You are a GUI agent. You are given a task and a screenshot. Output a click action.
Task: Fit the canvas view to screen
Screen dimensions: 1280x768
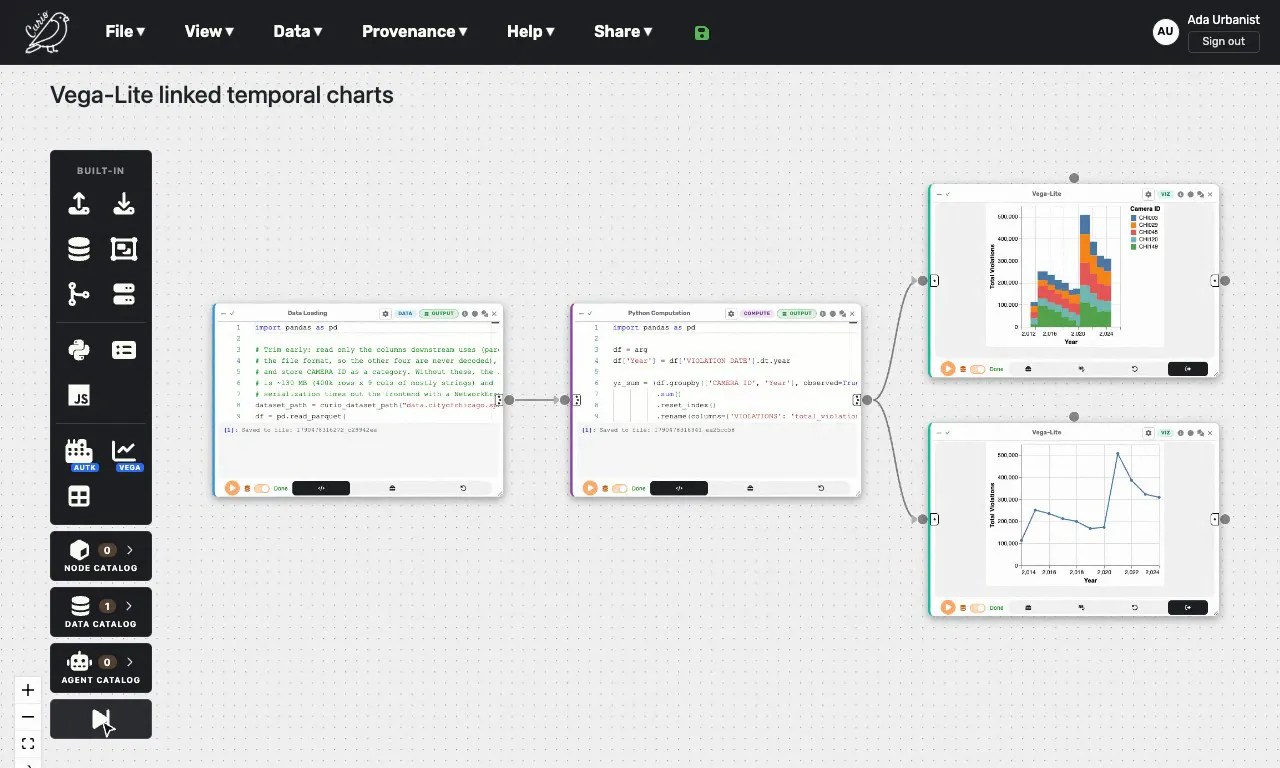[28, 744]
